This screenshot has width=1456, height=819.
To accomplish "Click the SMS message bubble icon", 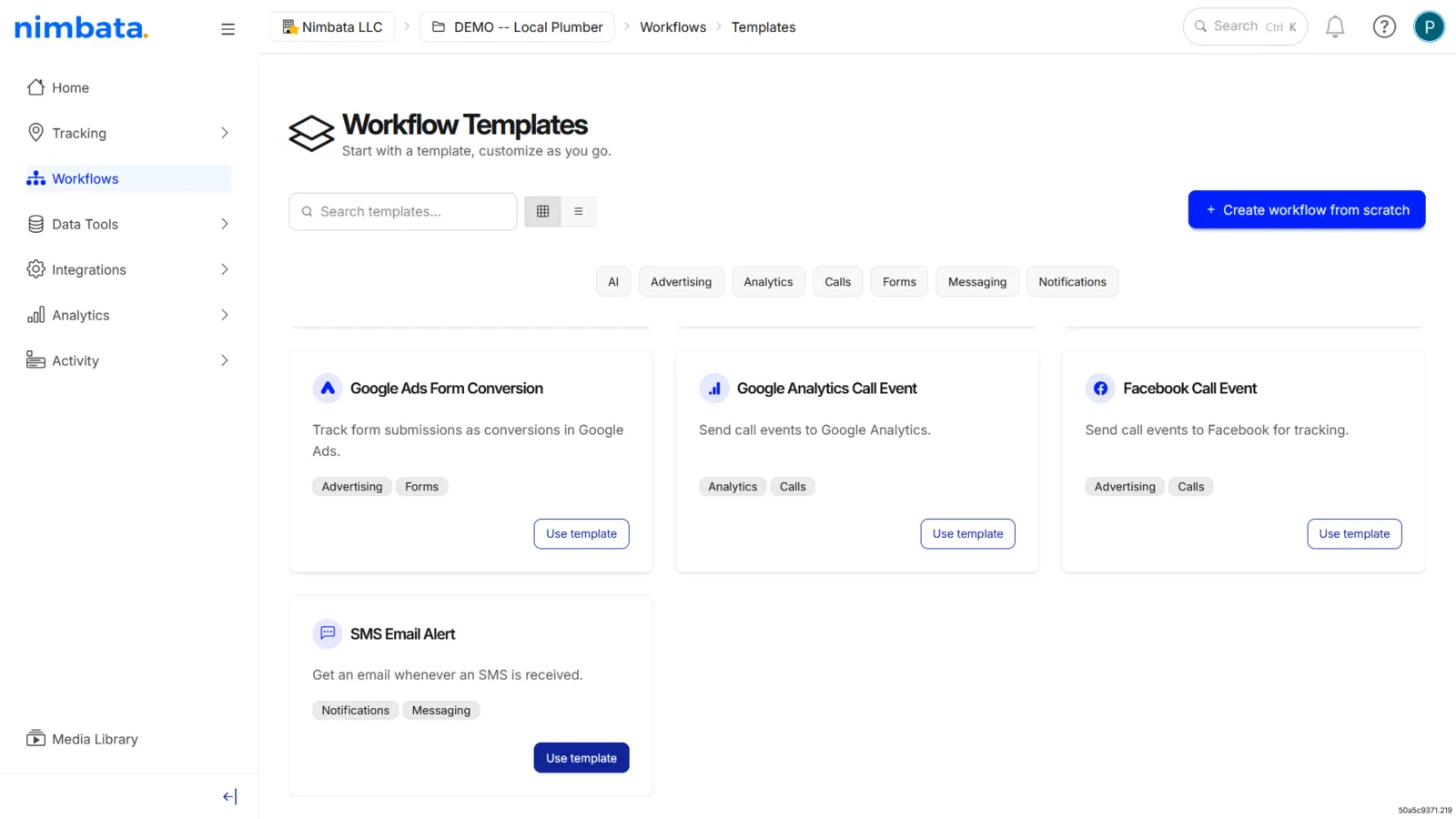I will pyautogui.click(x=328, y=633).
